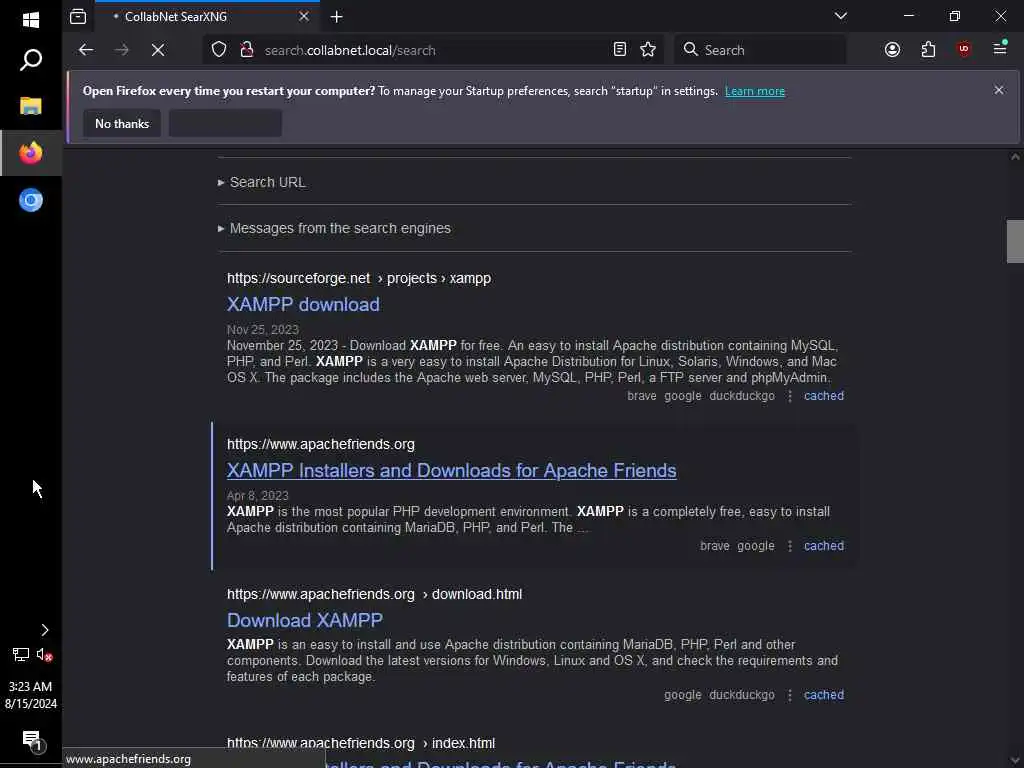Expand Messages from the search engines
This screenshot has height=768, width=1024.
pos(334,228)
